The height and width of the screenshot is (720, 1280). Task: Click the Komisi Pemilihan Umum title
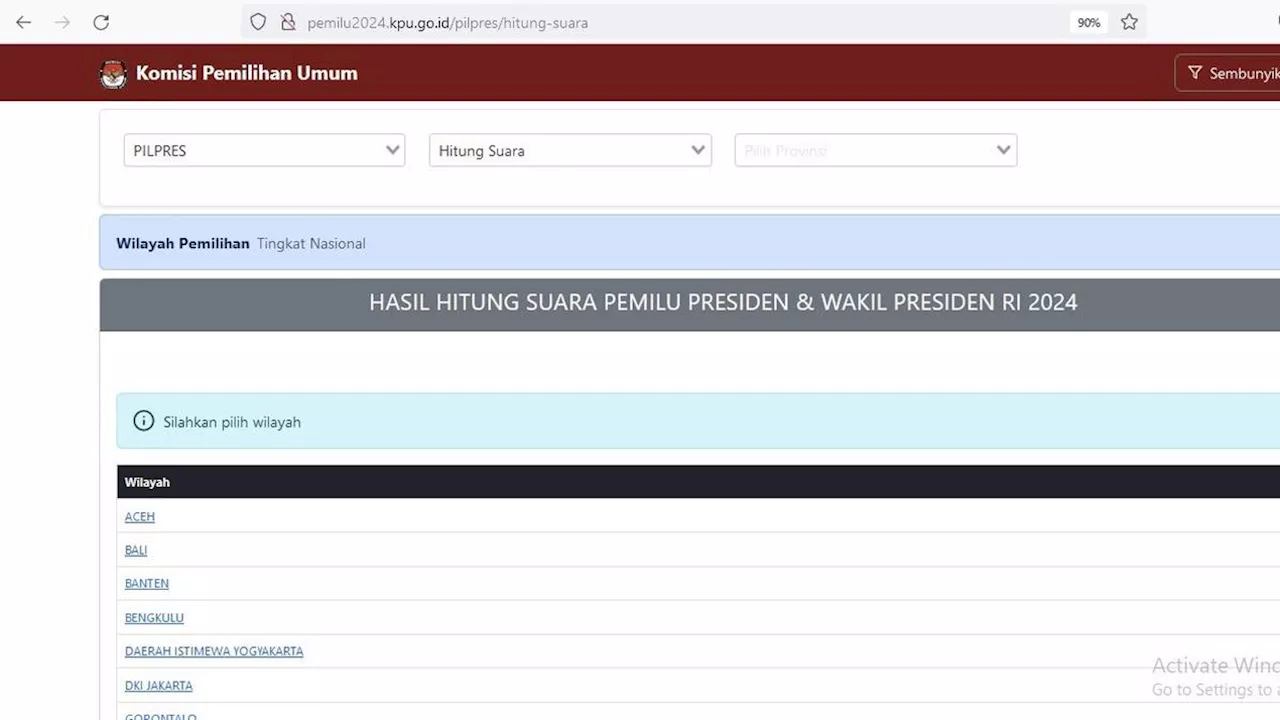pyautogui.click(x=246, y=73)
